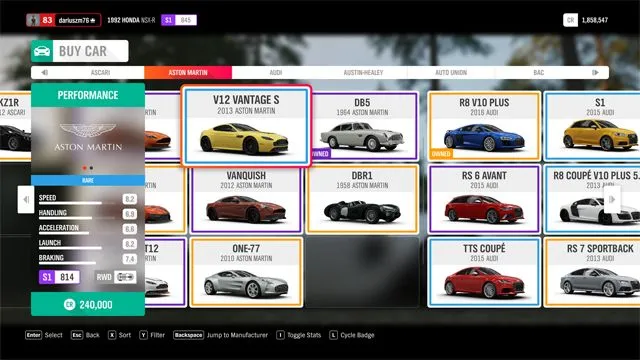The height and width of the screenshot is (360, 640).
Task: Click the 240,000 credits price button
Action: click(88, 304)
